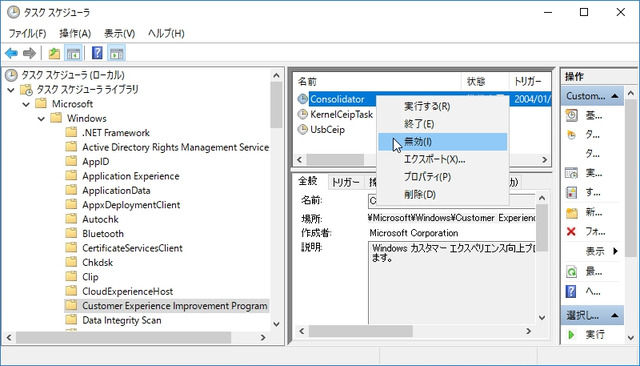Open the 操作(A) menu
The image size is (640, 366).
point(75,33)
